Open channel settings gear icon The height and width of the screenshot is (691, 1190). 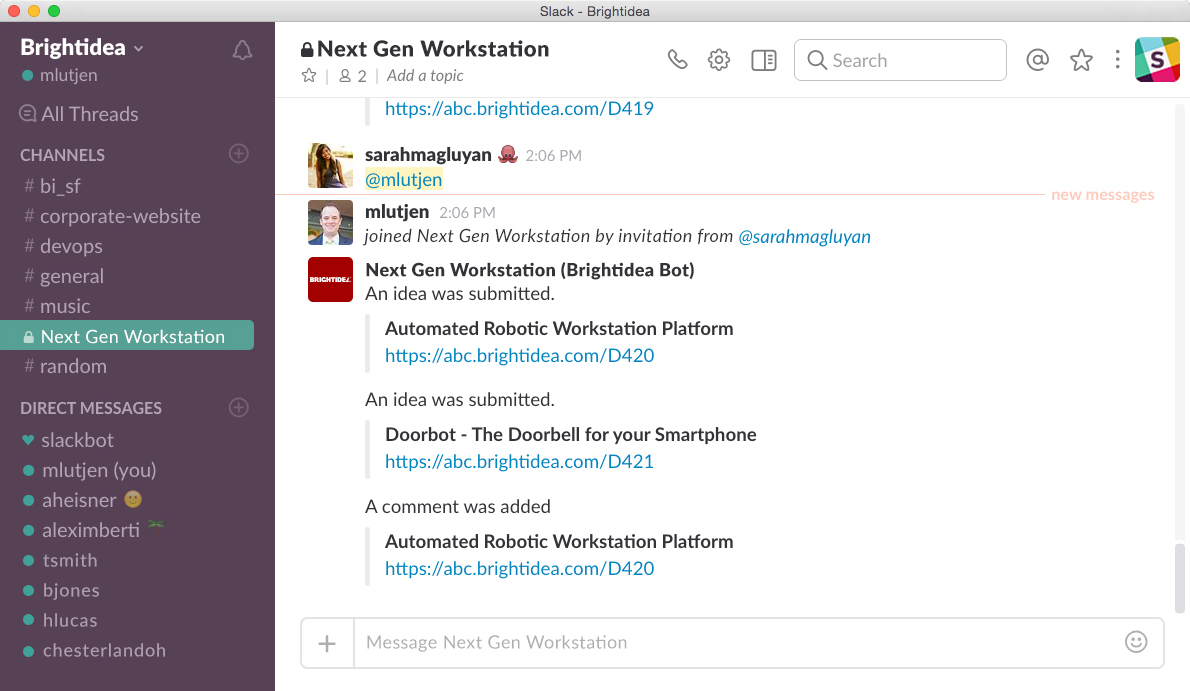[718, 60]
